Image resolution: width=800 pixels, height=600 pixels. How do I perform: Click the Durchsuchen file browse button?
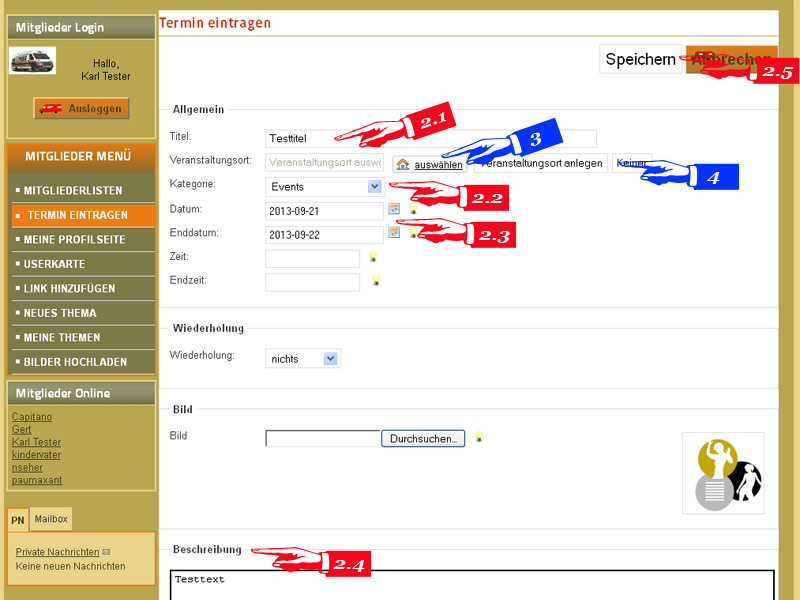tap(423, 438)
